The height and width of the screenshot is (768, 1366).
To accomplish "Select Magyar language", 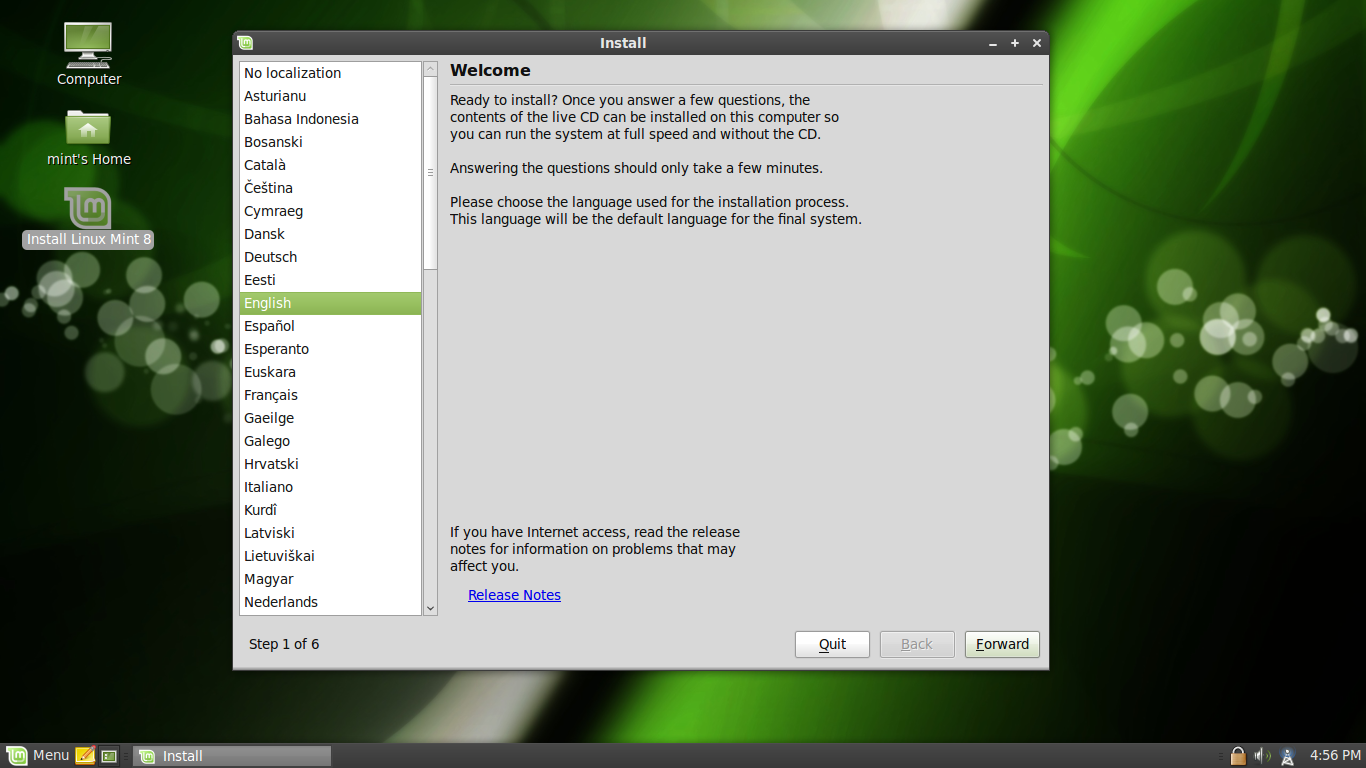I will [330, 579].
